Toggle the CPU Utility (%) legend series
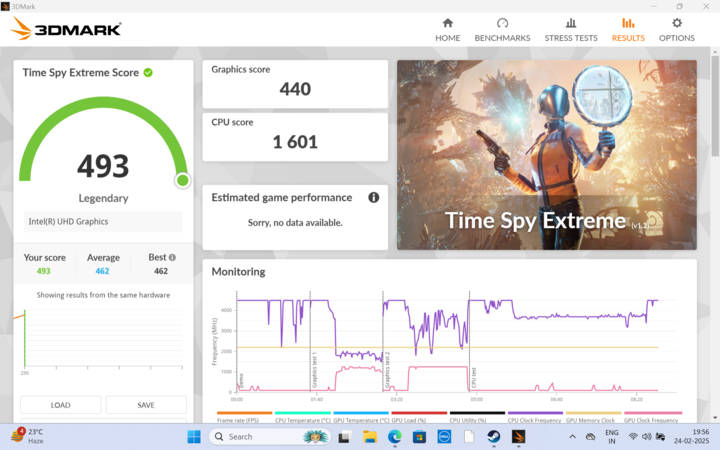 tap(477, 417)
